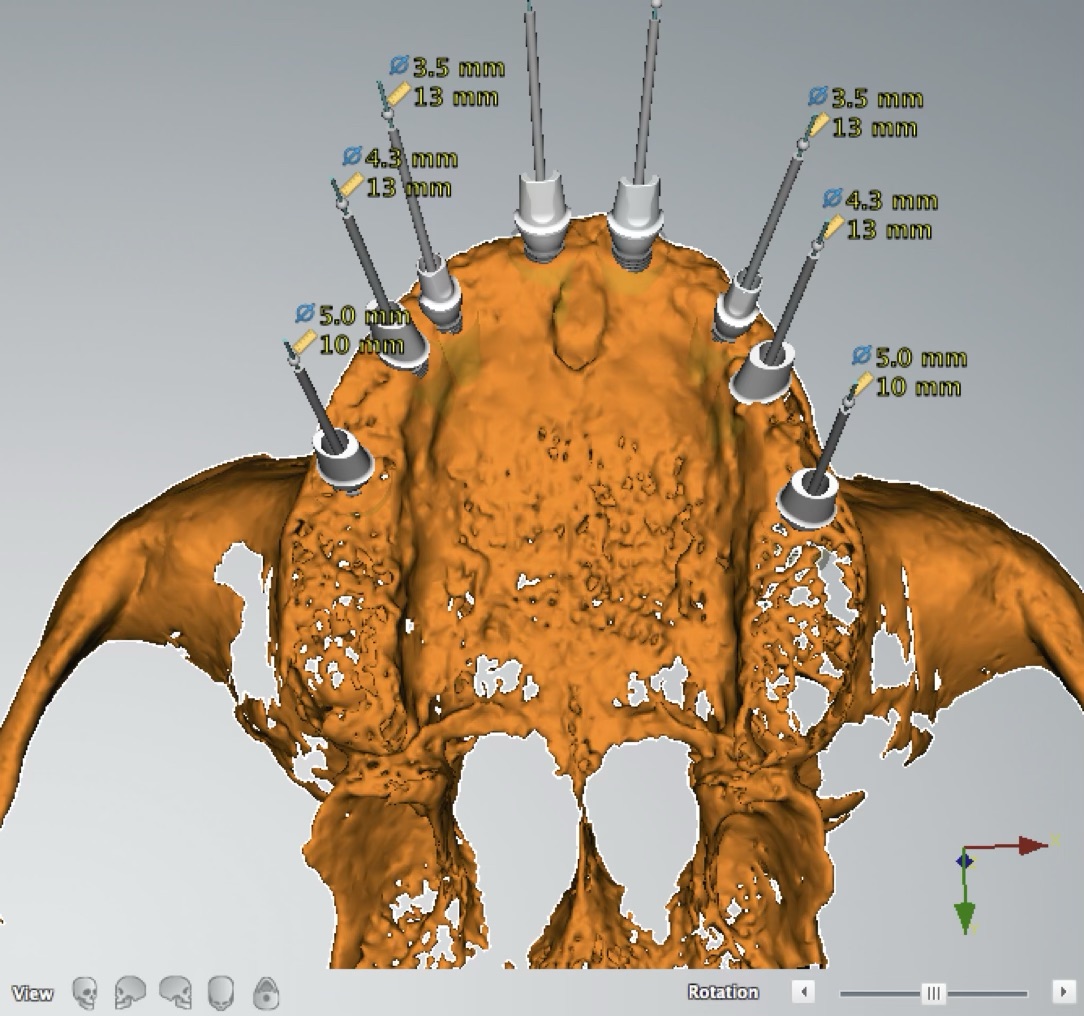Switch to frontal skull view

(x=86, y=993)
